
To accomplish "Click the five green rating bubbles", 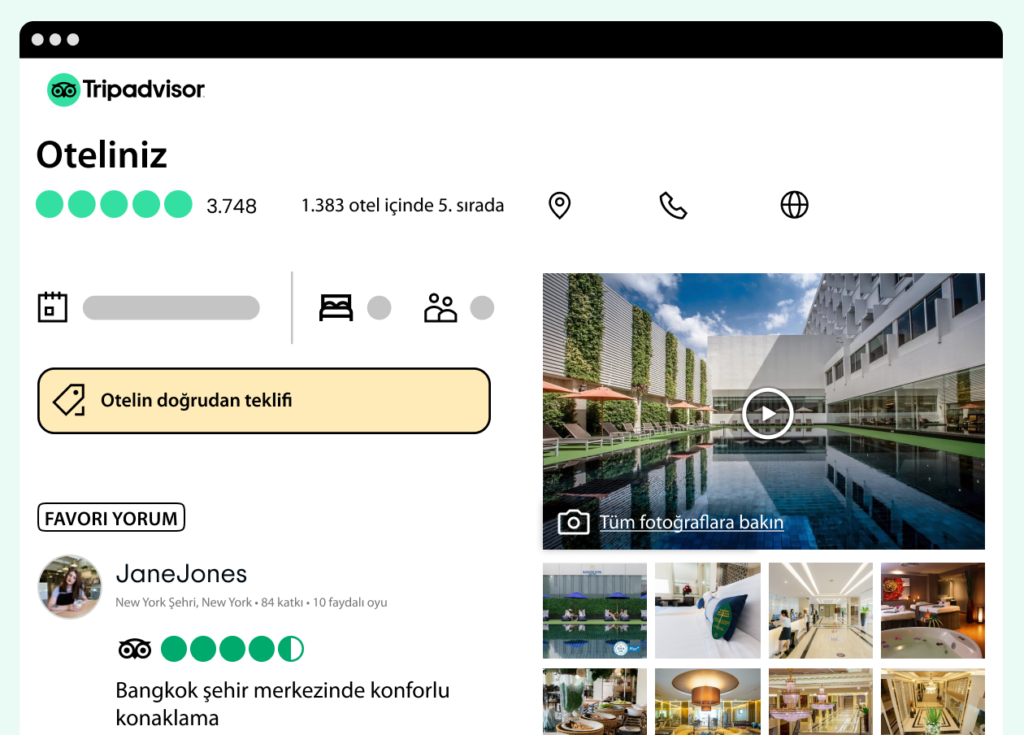I will [114, 204].
